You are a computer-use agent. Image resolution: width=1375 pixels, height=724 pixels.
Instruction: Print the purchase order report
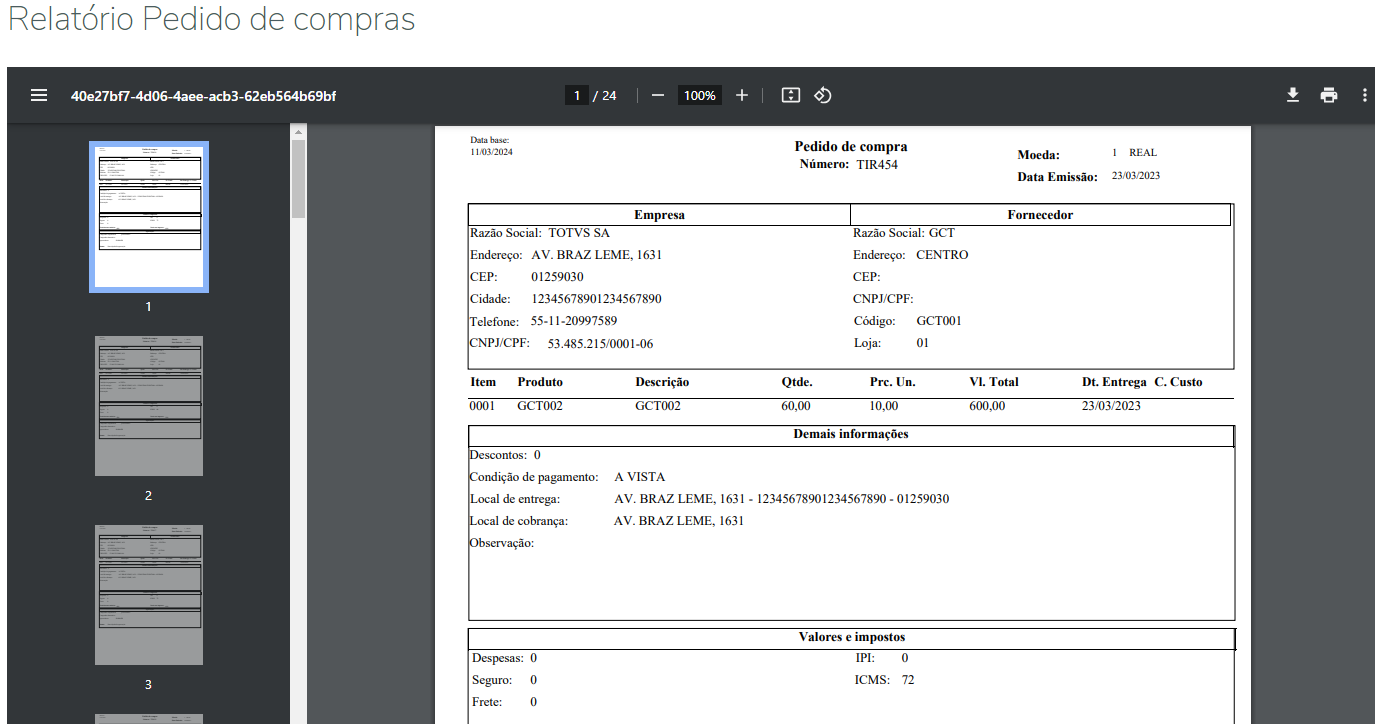click(x=1329, y=95)
